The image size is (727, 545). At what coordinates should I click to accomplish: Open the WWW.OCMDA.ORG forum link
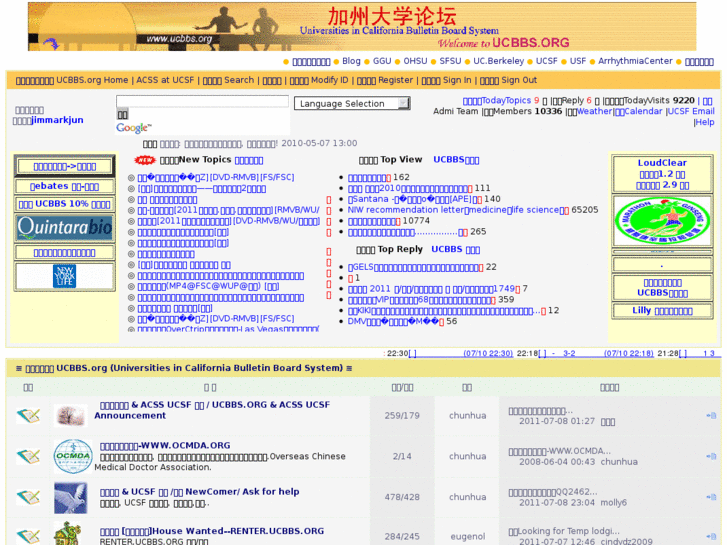(x=165, y=446)
